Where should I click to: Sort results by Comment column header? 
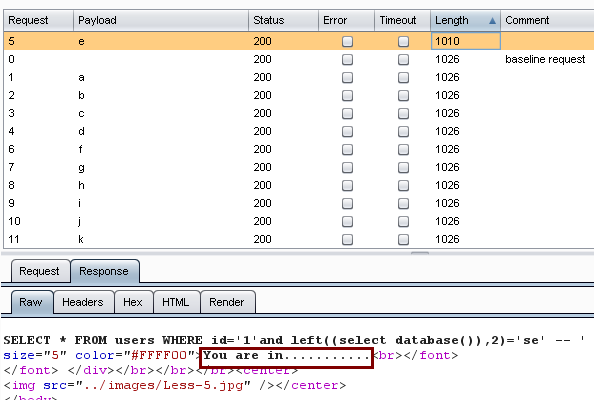coord(547,20)
